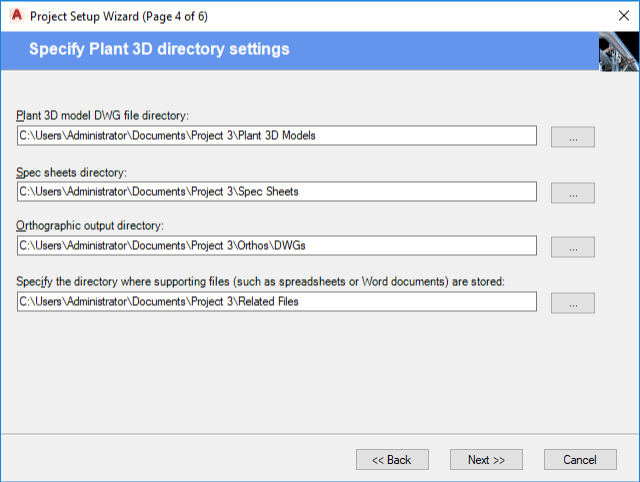Click the Plant 3D model DWG directory field

click(277, 135)
